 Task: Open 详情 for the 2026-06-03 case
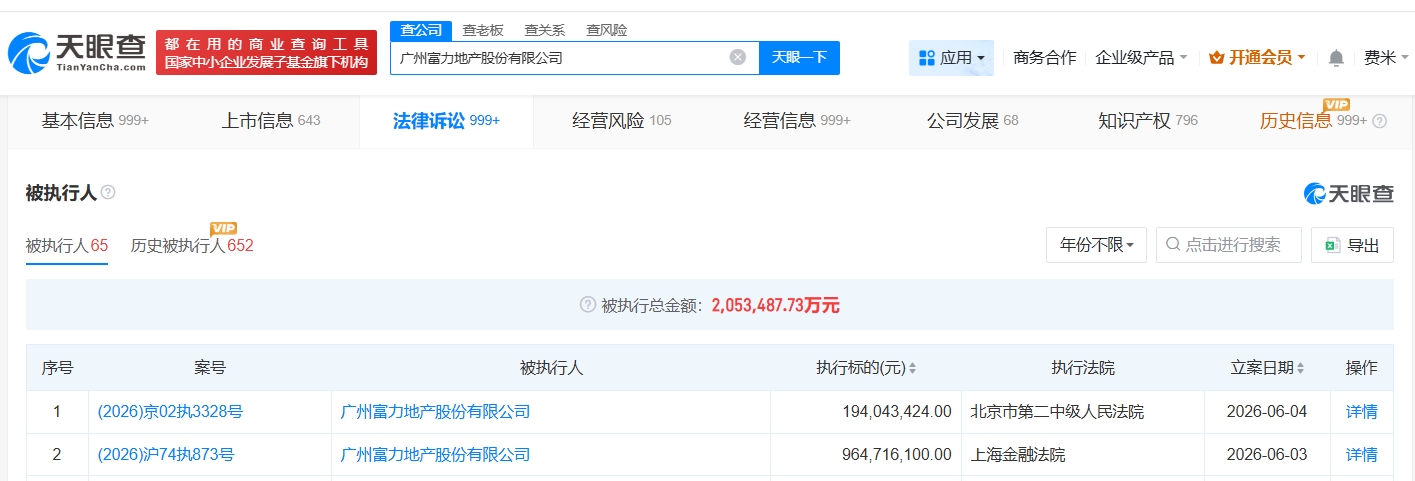(1361, 454)
